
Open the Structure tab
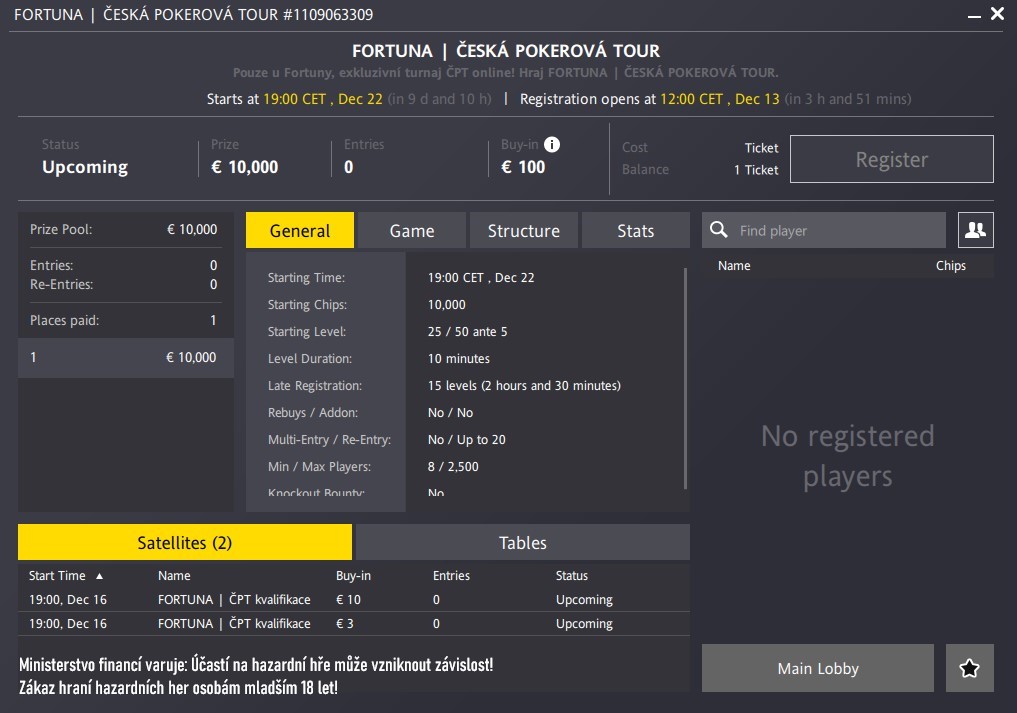point(523,230)
